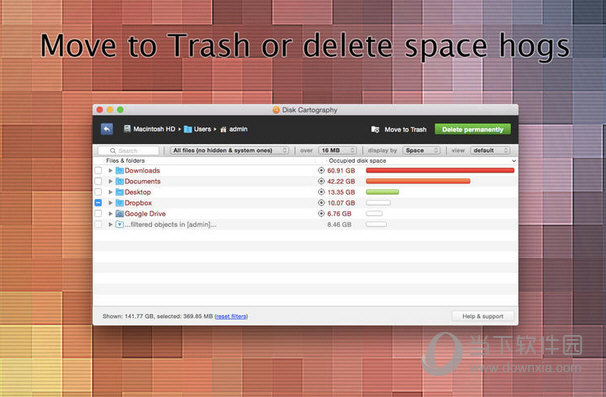Click the Downloads folder name
Viewport: 606px width, 397px height.
[142, 170]
